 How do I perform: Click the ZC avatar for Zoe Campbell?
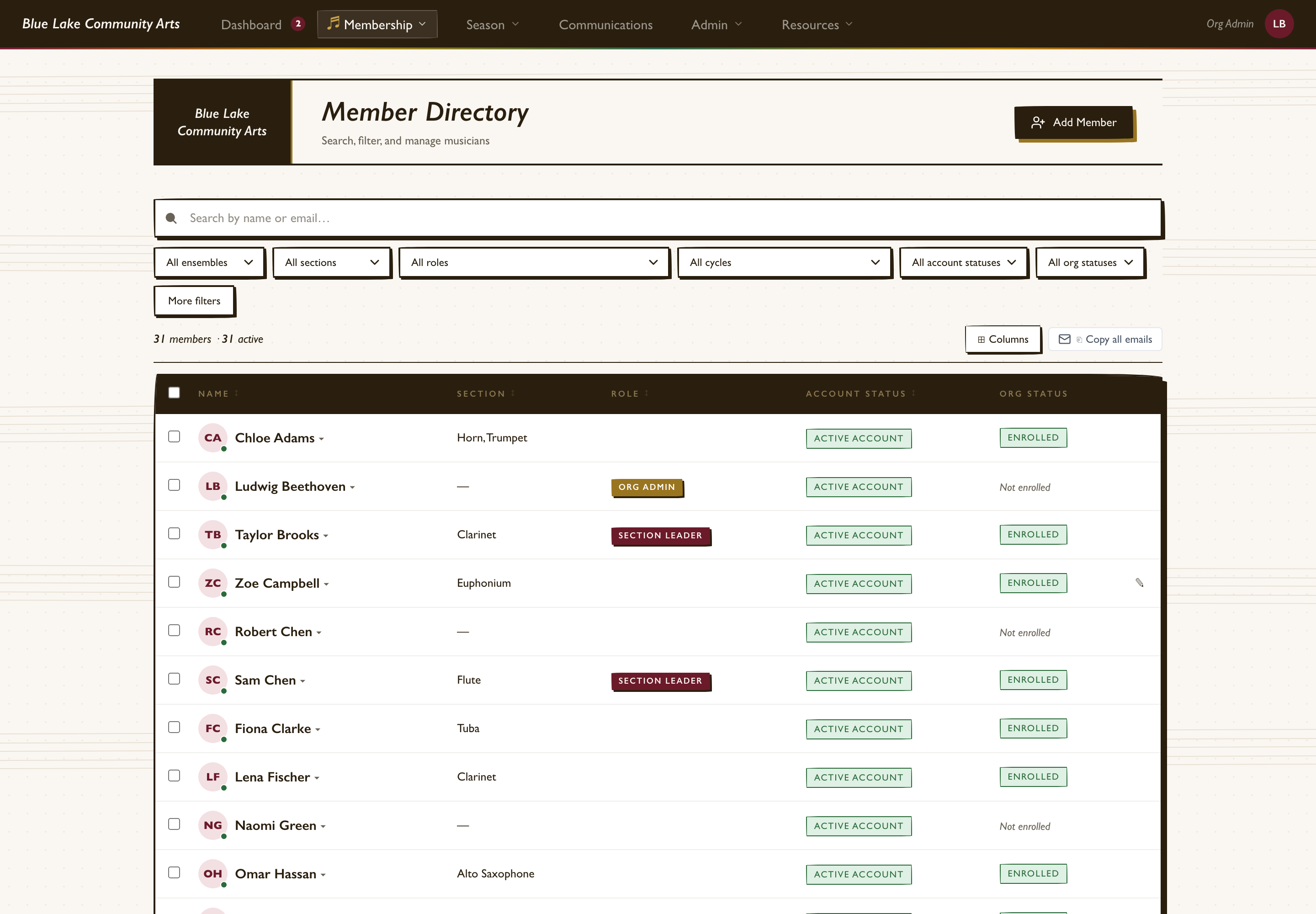[212, 583]
